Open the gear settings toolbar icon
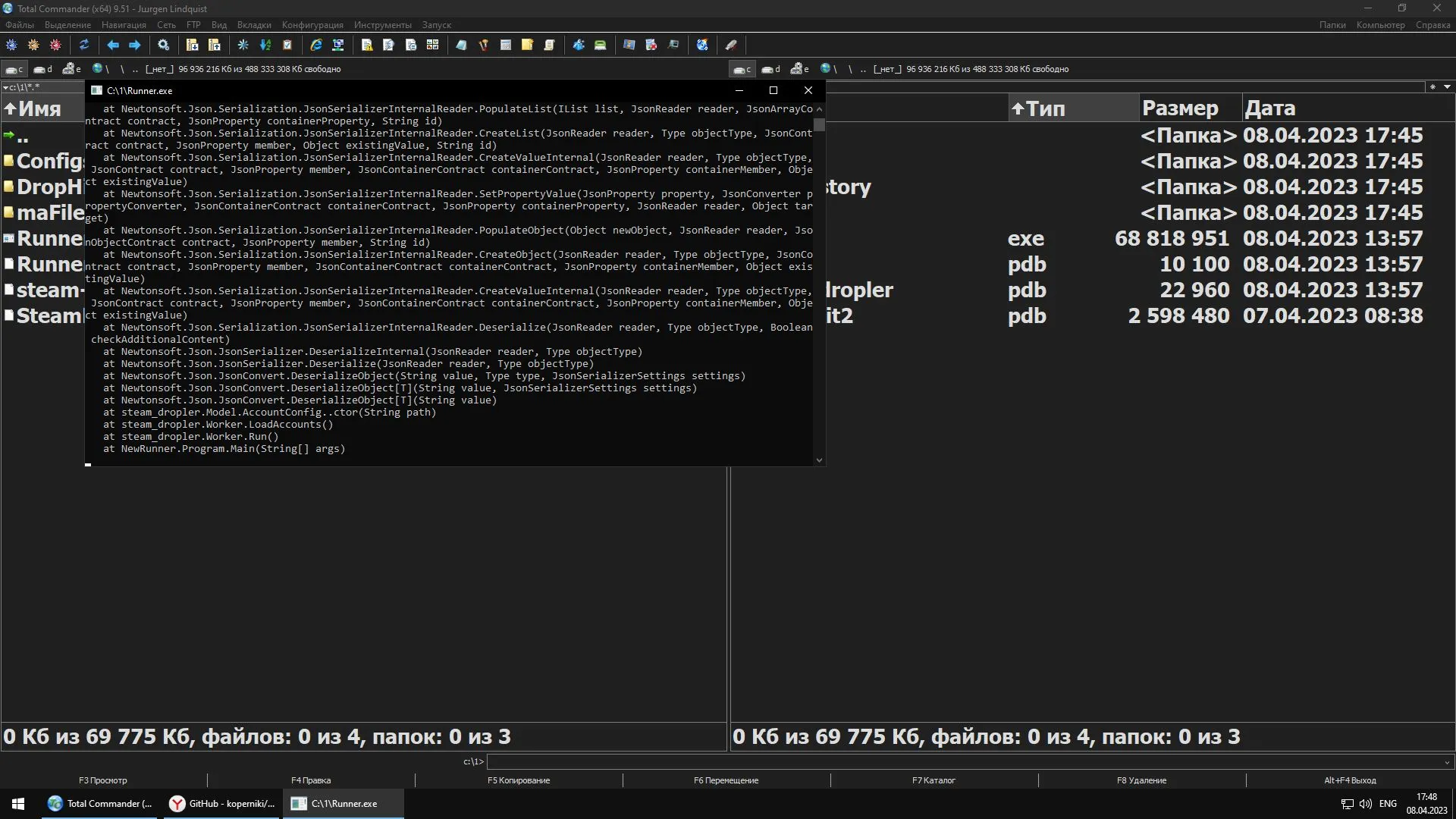The height and width of the screenshot is (819, 1456). [x=163, y=45]
